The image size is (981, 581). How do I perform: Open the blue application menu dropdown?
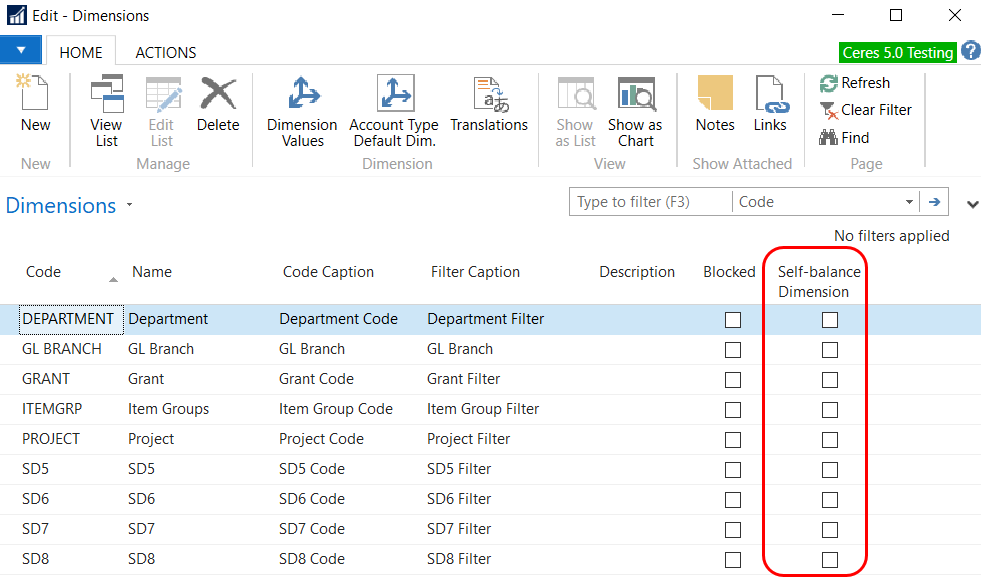[21, 50]
